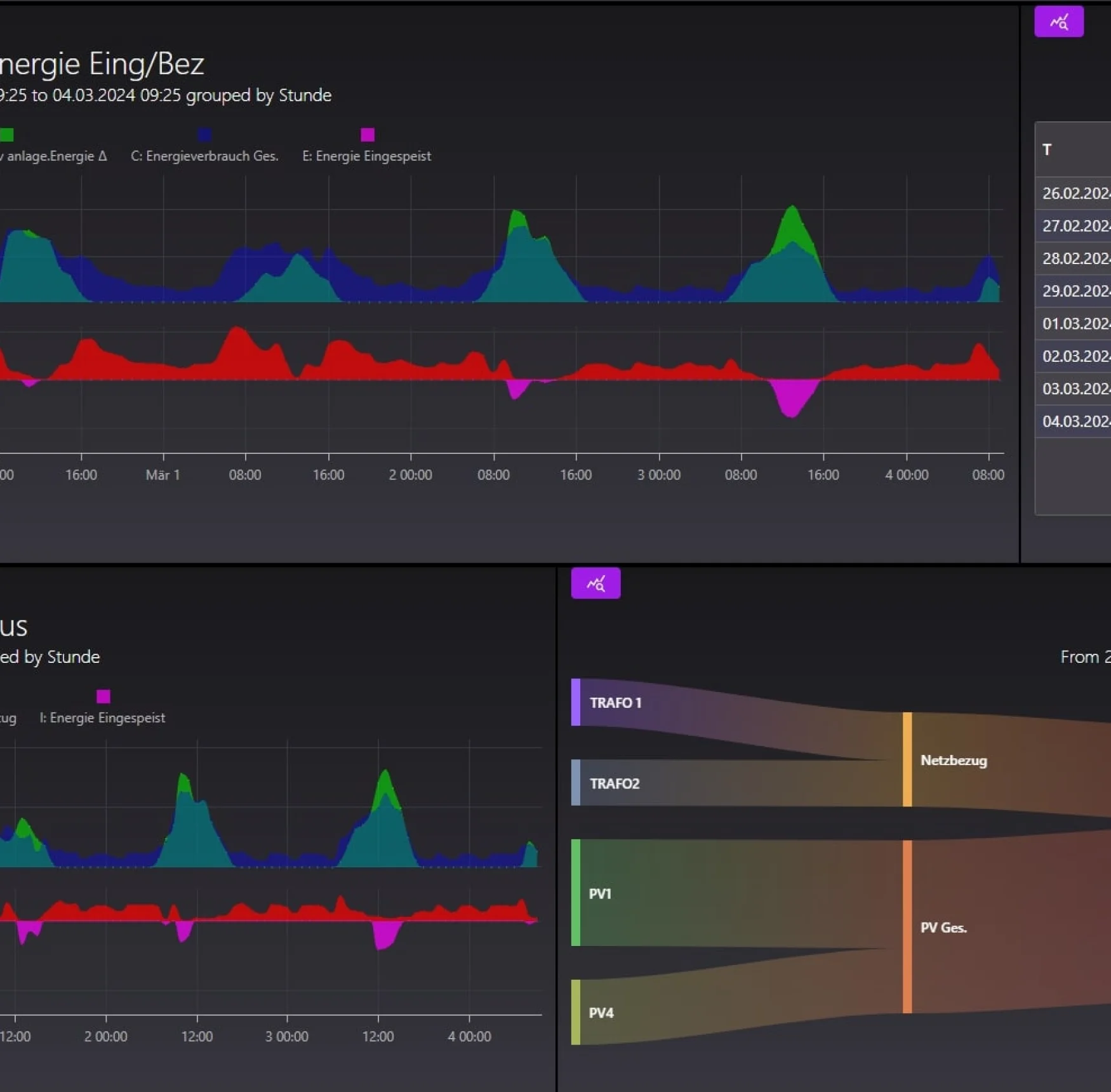Click 'C: Energieverbrauch Ges.' legend label
1111x1092 pixels.
pos(204,156)
